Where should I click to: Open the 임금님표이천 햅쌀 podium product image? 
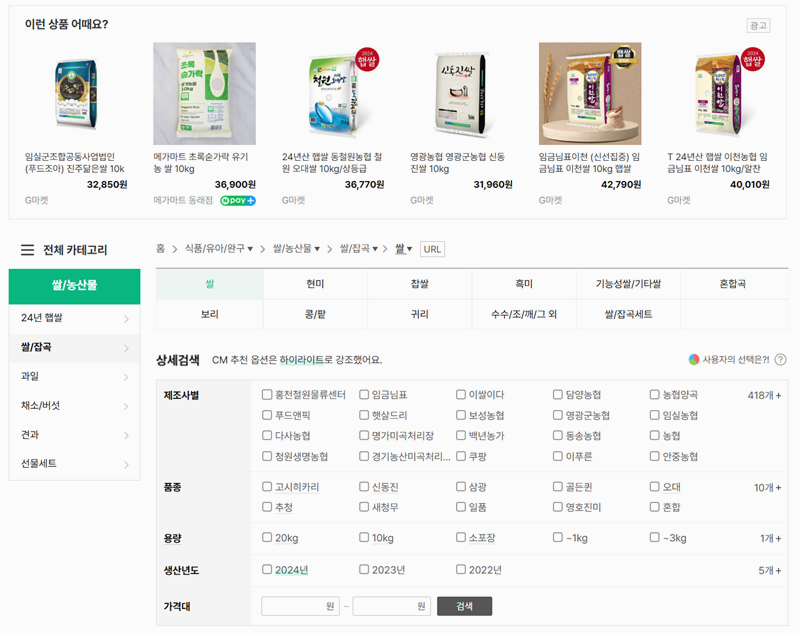click(x=590, y=93)
